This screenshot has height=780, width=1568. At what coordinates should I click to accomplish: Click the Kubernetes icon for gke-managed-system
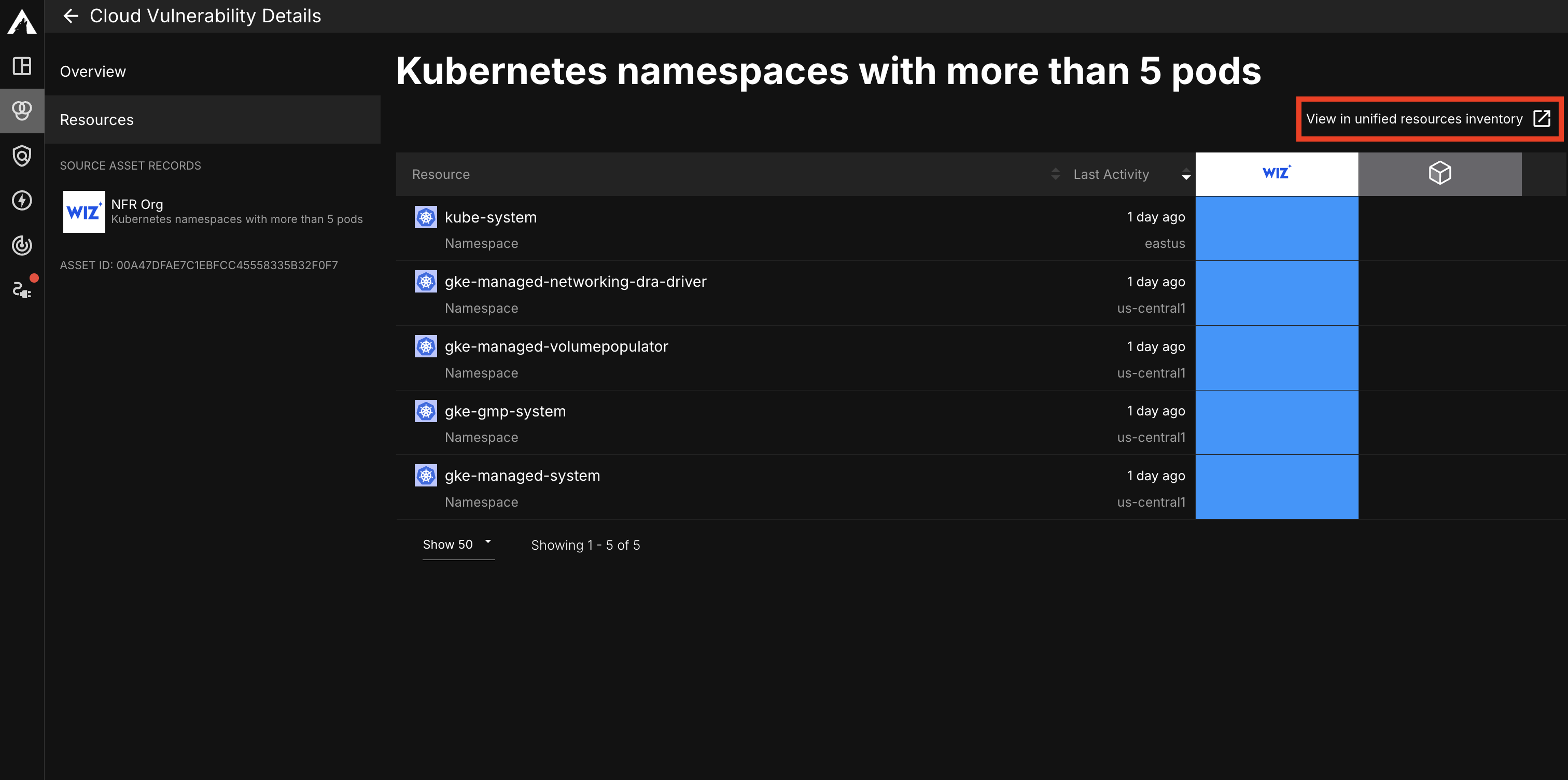(426, 476)
